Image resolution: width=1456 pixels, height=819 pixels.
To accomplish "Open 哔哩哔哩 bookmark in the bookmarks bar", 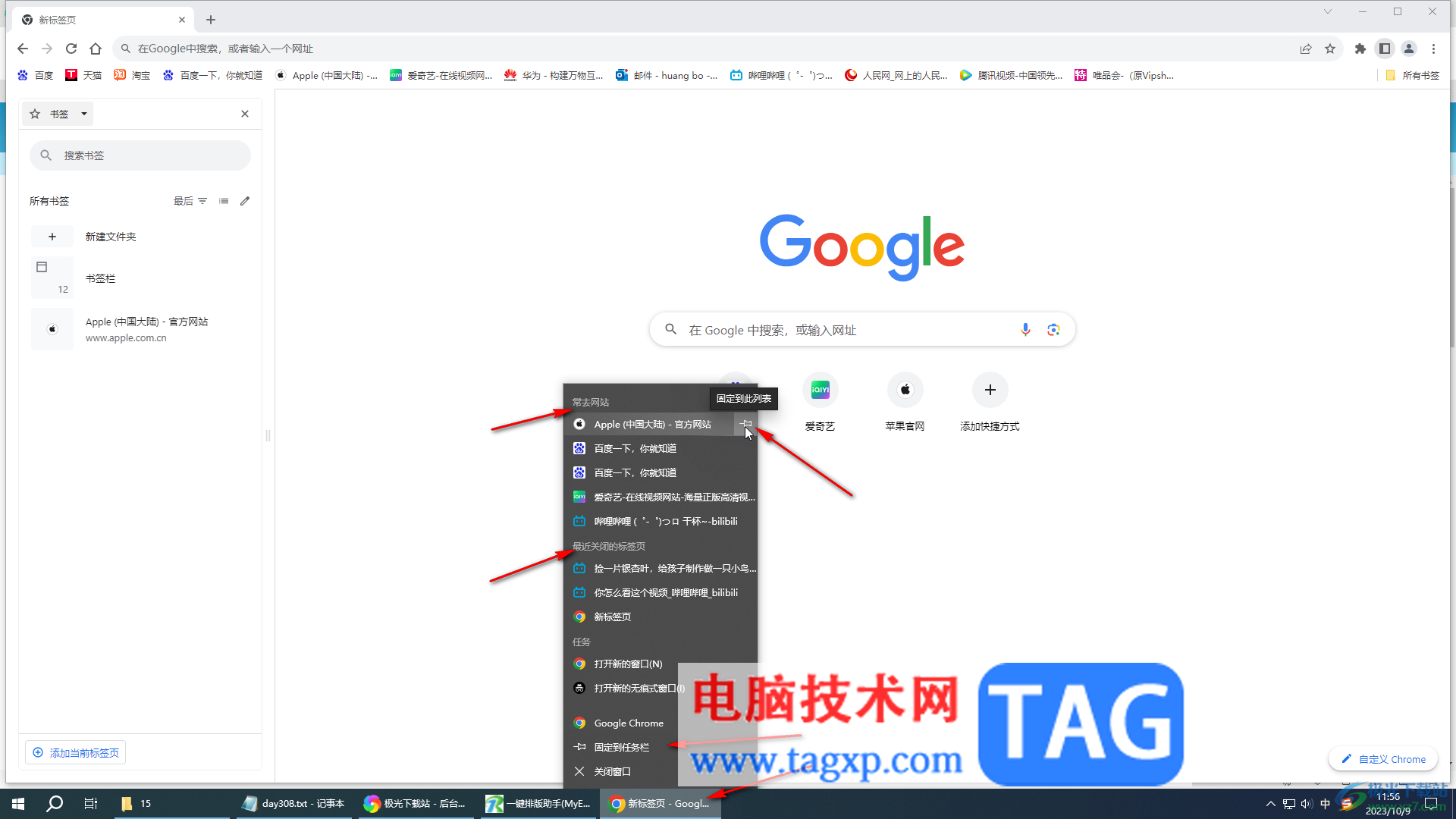I will 781,75.
